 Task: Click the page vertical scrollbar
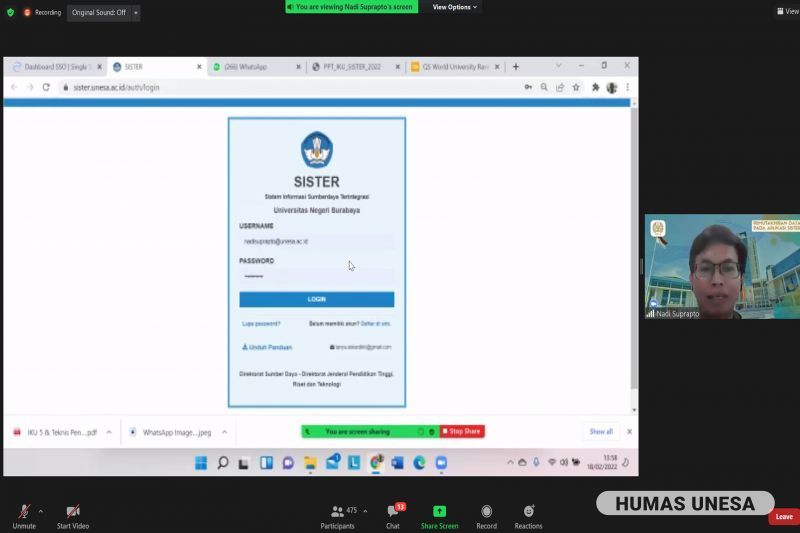click(x=634, y=247)
